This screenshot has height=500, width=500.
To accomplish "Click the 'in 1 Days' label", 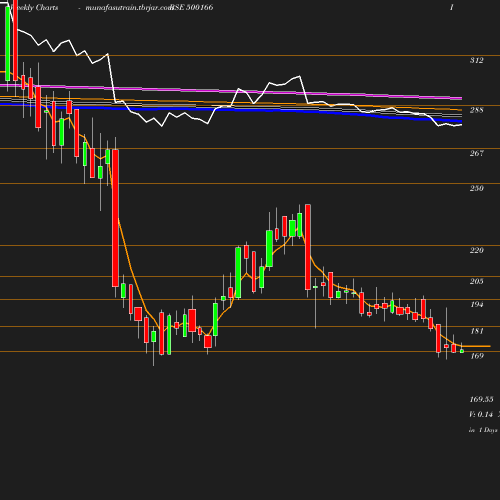I will coord(483,430).
